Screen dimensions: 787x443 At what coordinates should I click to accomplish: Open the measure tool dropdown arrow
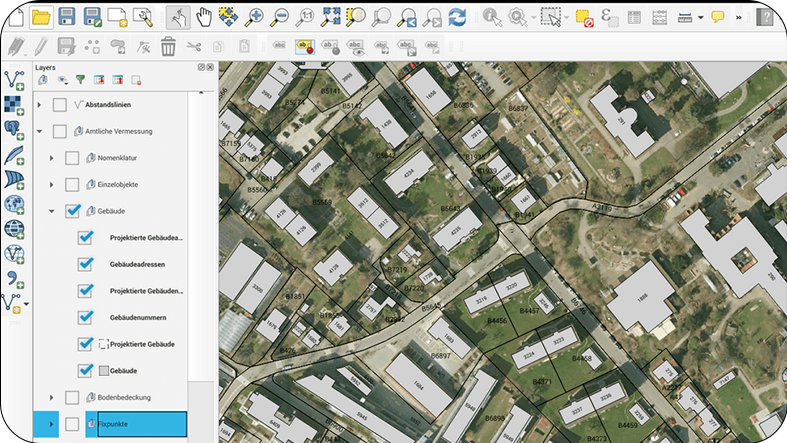(700, 17)
